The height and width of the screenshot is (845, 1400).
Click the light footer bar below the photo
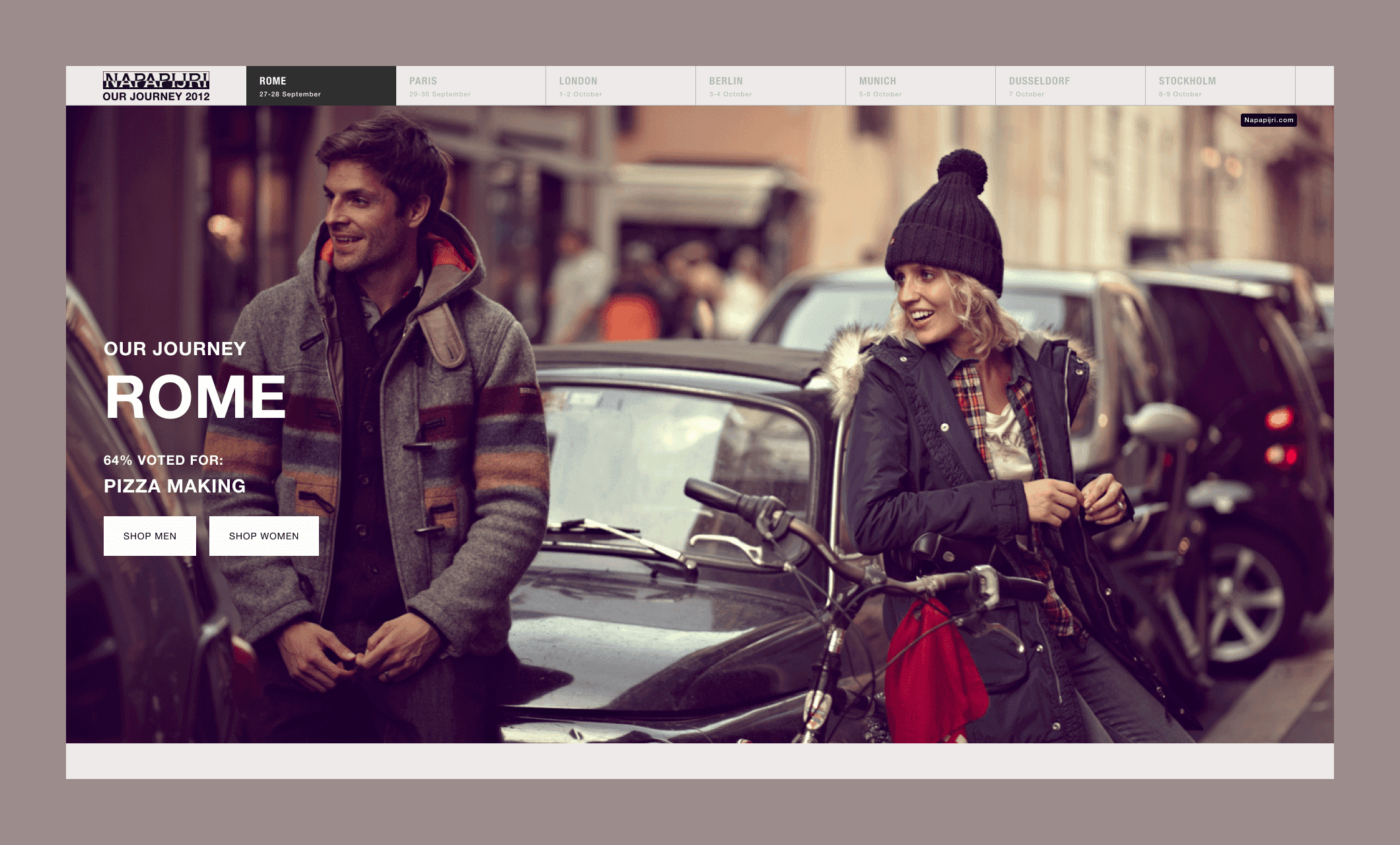pos(700,761)
